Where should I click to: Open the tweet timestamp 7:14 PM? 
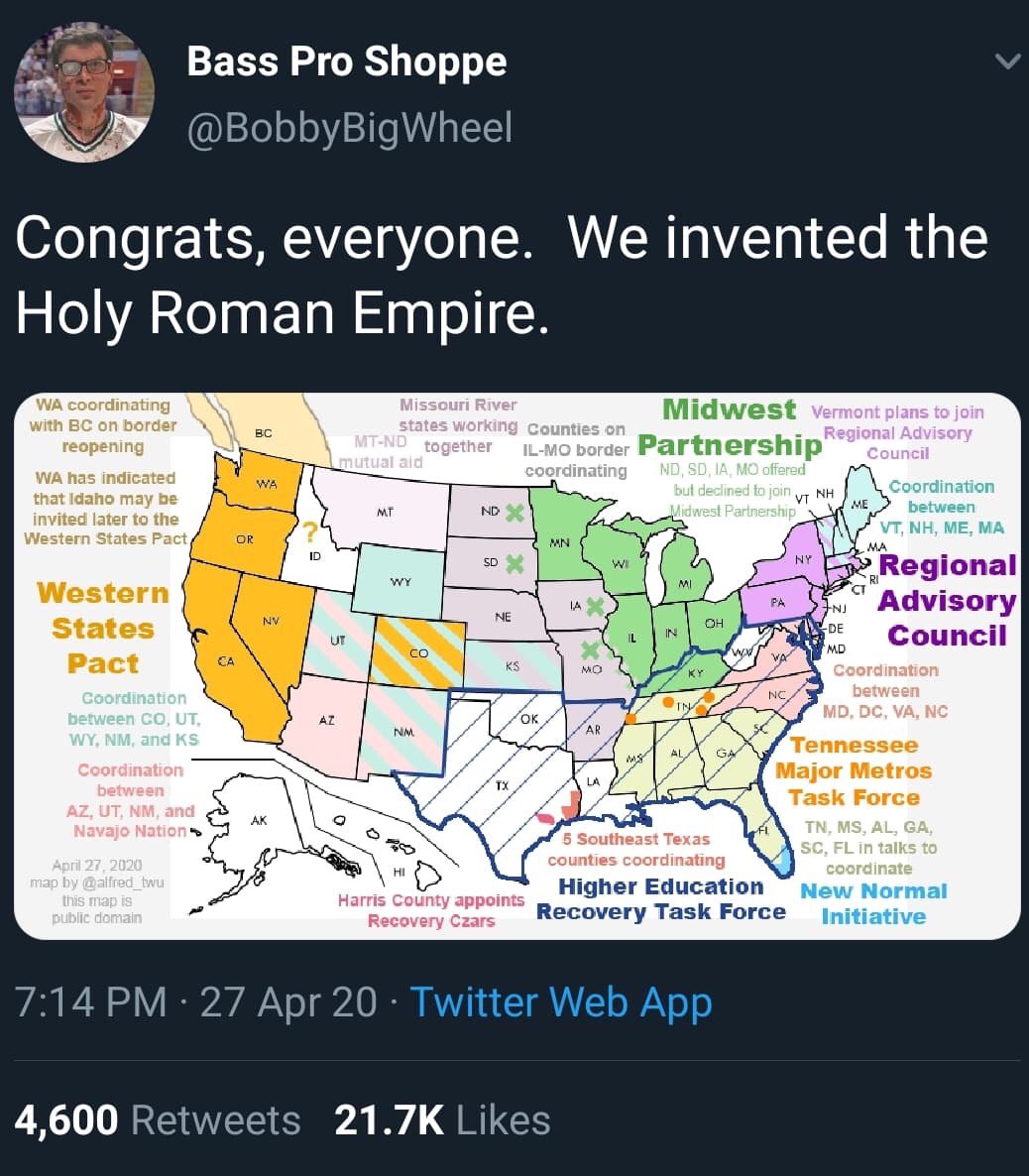click(91, 1002)
